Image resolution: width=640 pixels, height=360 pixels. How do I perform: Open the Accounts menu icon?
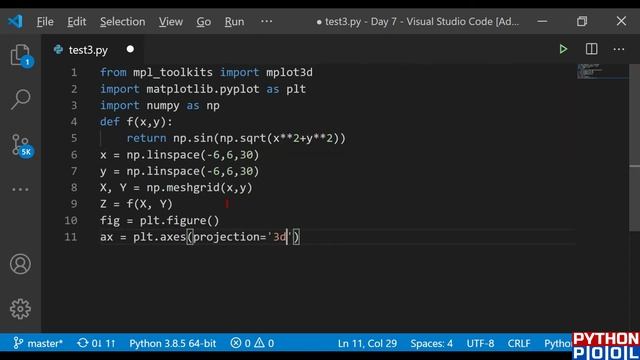pos(20,264)
